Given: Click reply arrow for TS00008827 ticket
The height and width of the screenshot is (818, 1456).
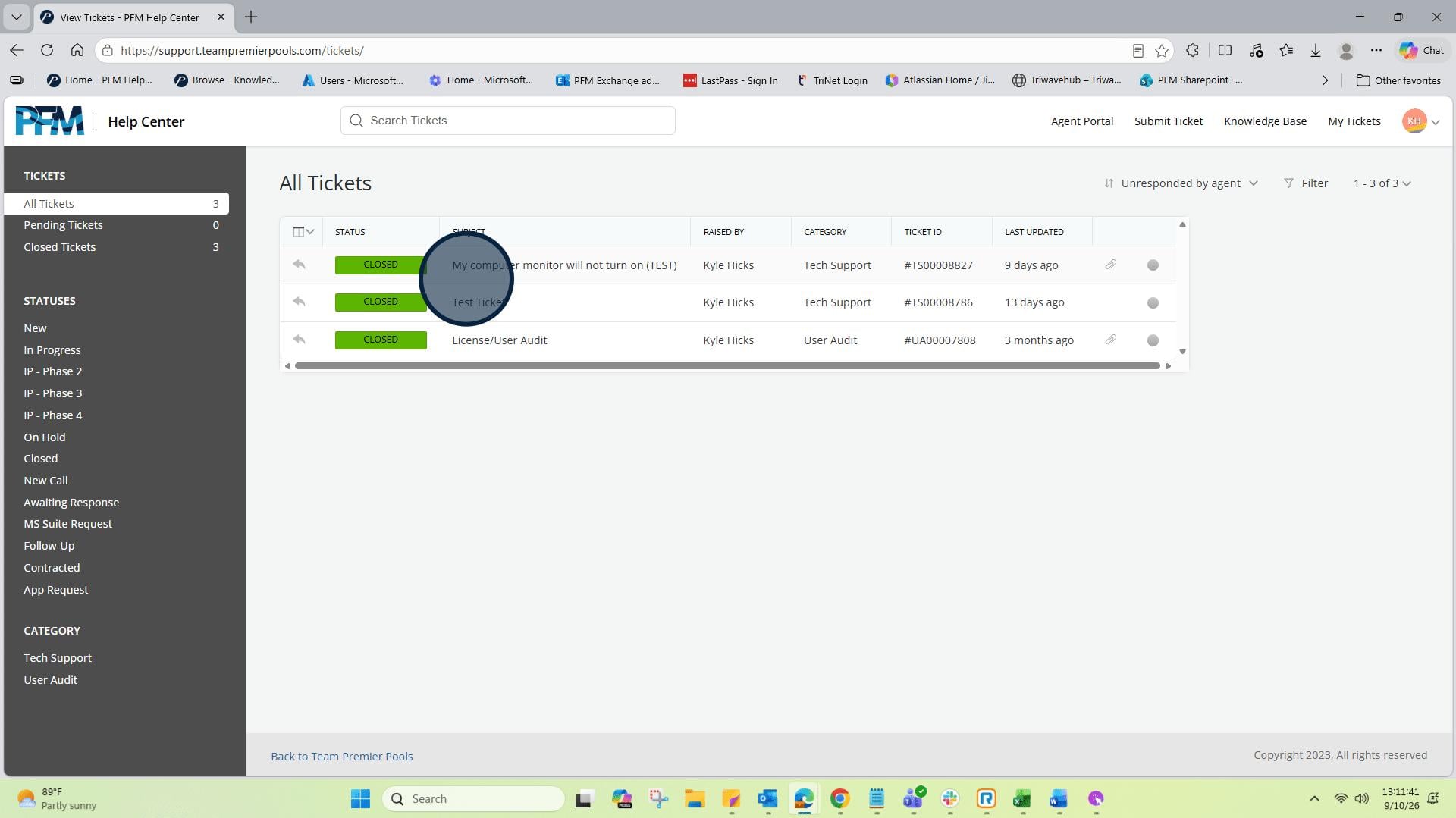Looking at the screenshot, I should (x=299, y=265).
